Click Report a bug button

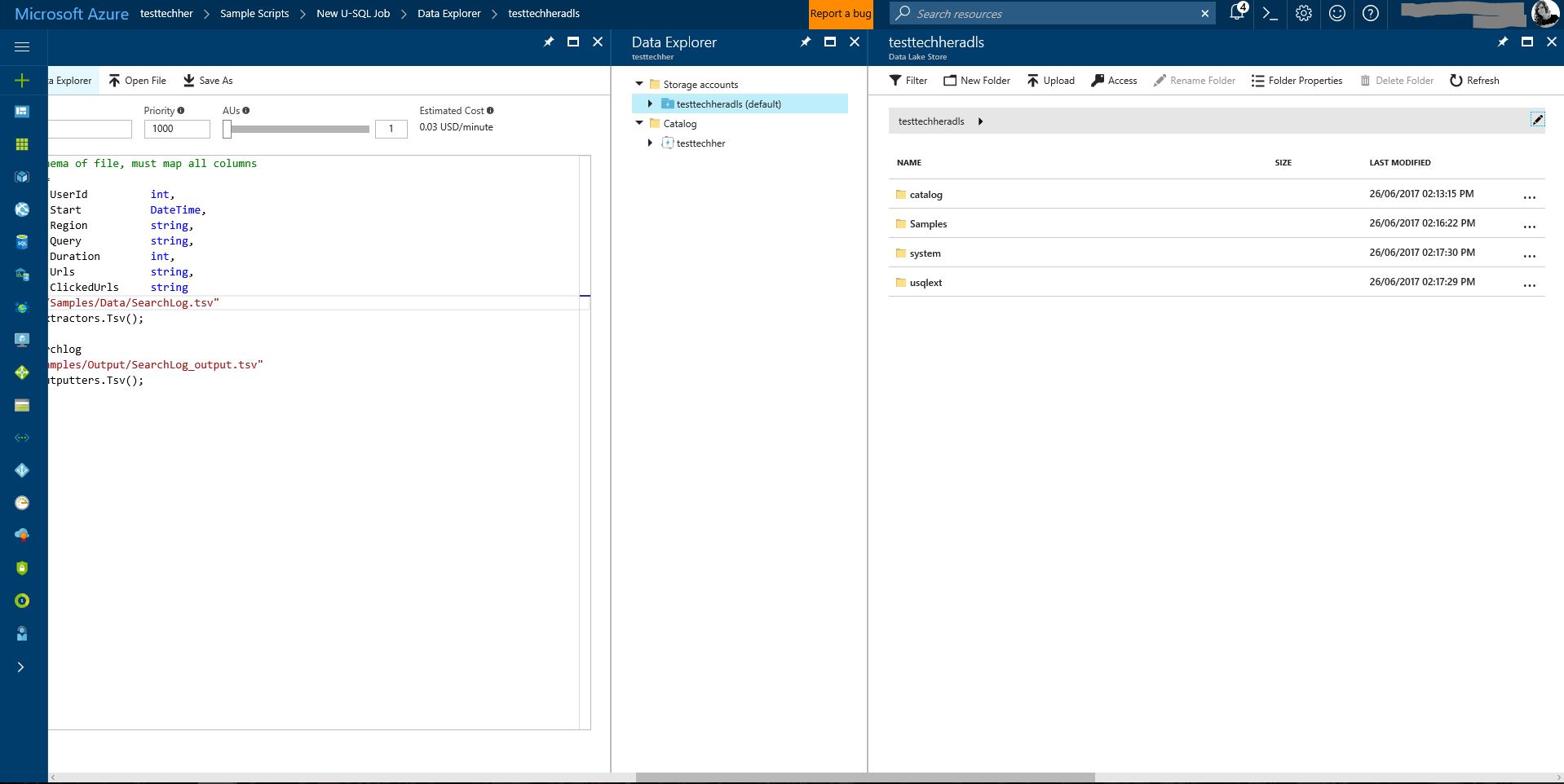pyautogui.click(x=841, y=14)
